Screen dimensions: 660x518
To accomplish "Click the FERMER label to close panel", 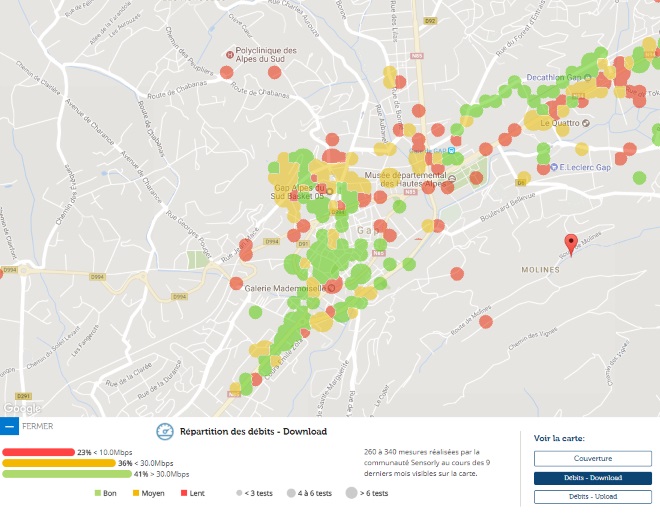I will (x=37, y=426).
